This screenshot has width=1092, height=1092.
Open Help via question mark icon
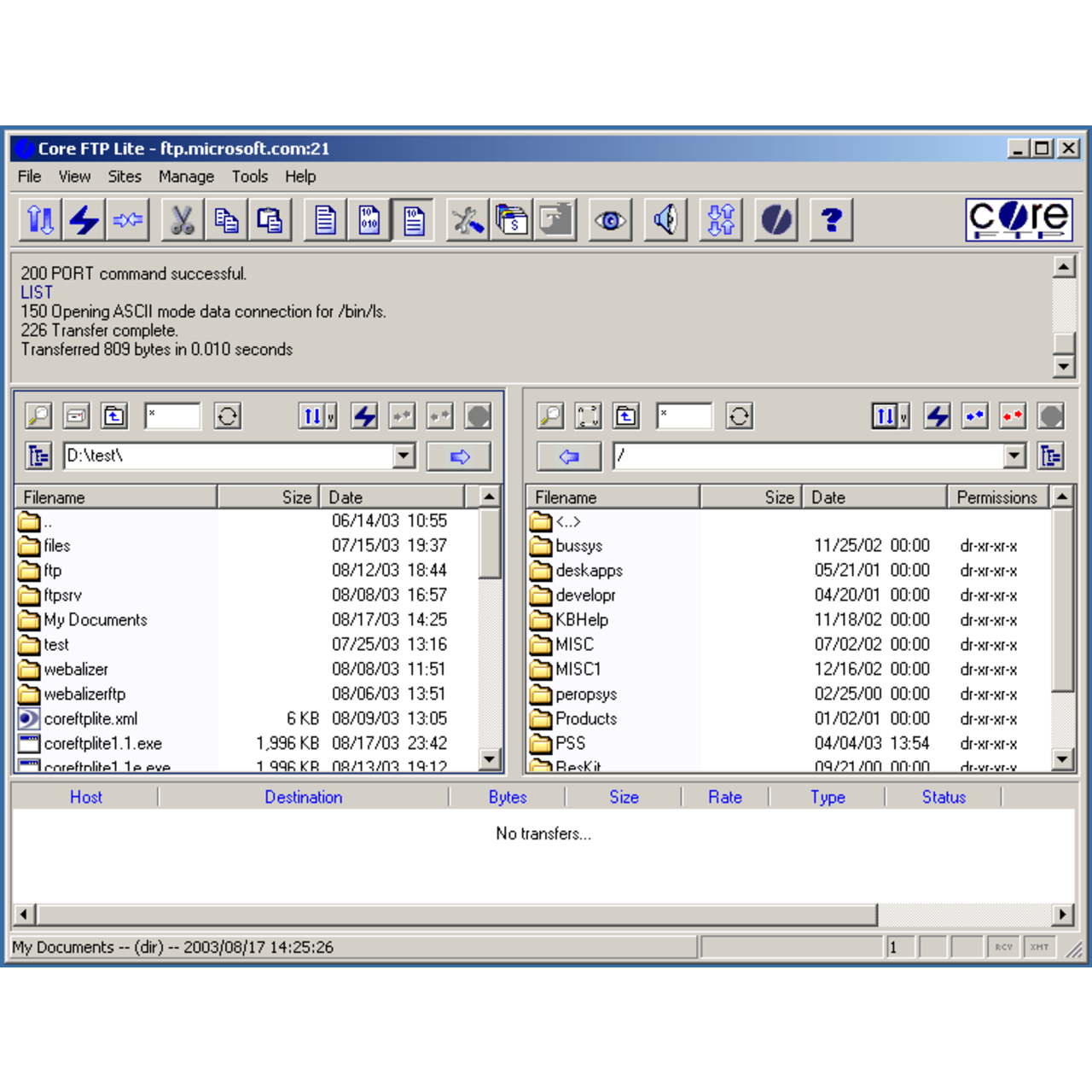coord(832,220)
